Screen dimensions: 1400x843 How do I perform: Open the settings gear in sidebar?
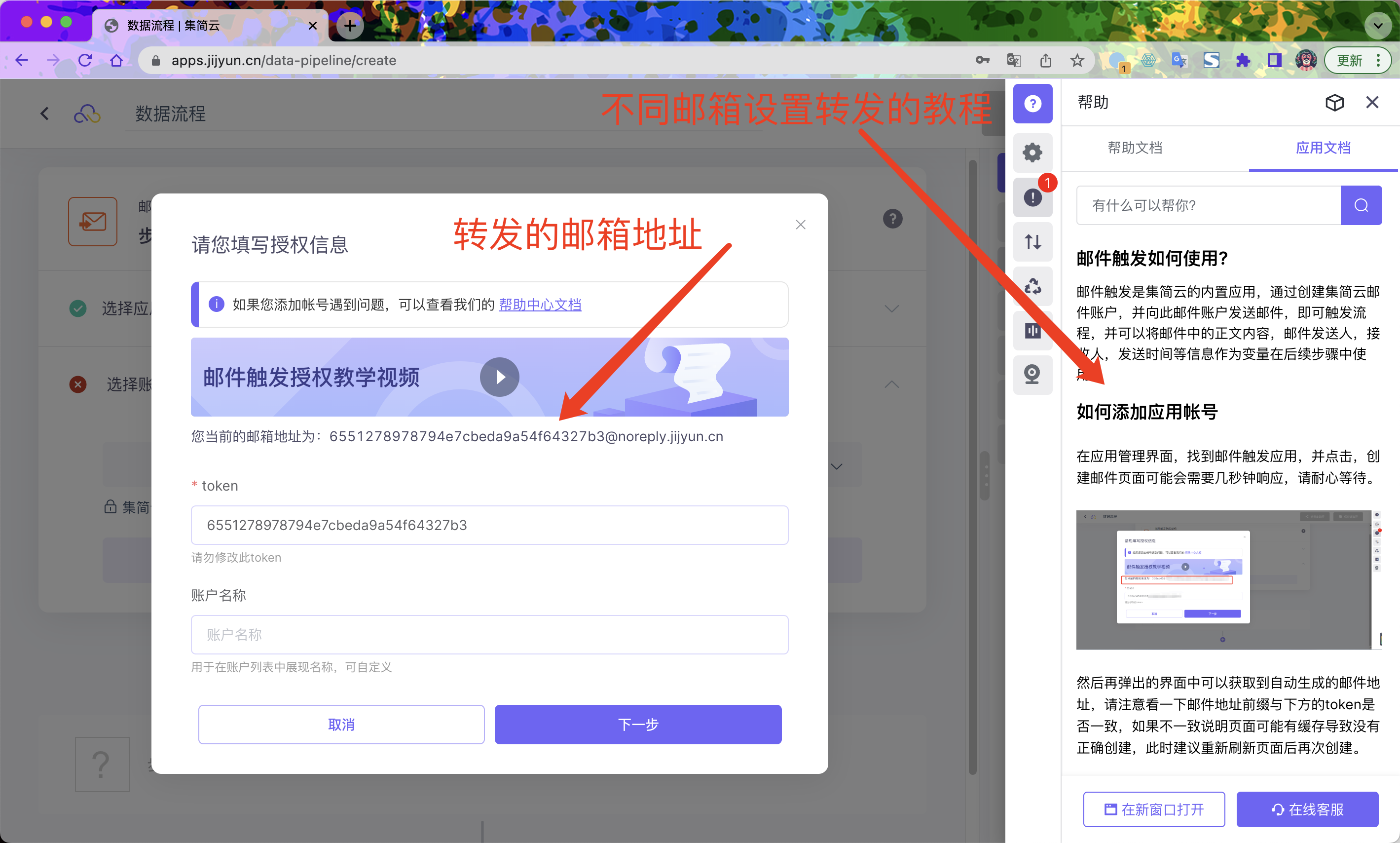pyautogui.click(x=1032, y=152)
